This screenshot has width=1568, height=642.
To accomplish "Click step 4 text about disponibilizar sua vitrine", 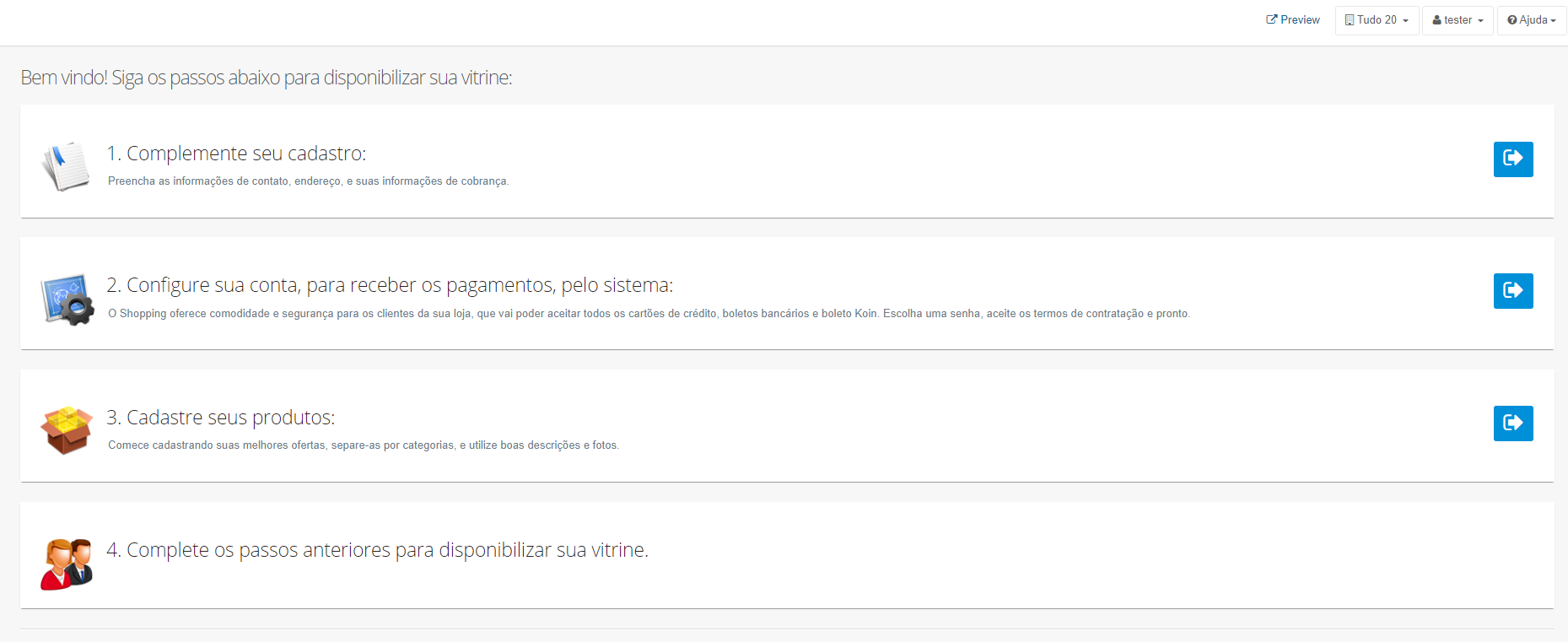I will pos(377,550).
